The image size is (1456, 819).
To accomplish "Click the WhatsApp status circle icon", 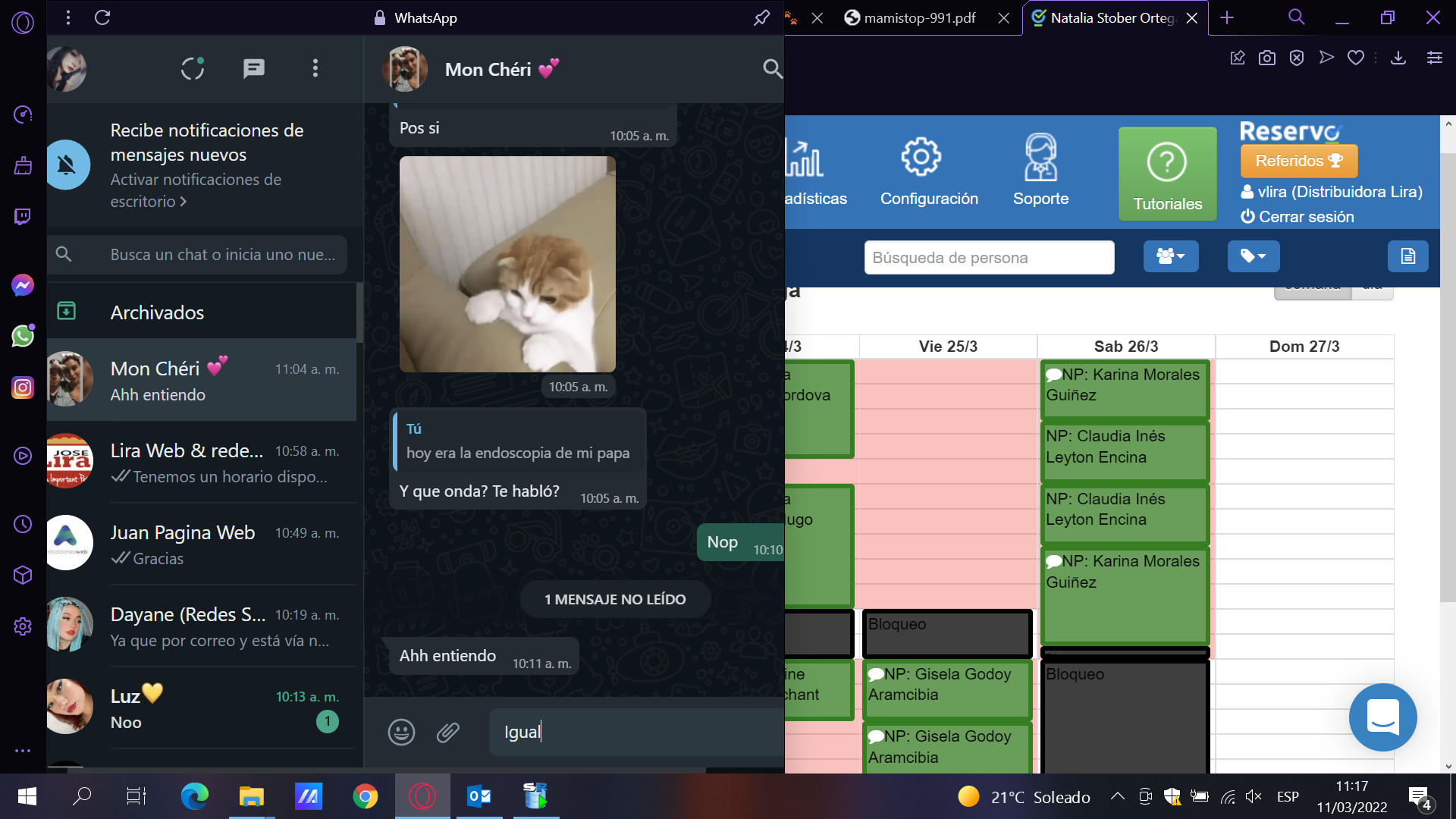I will (193, 69).
